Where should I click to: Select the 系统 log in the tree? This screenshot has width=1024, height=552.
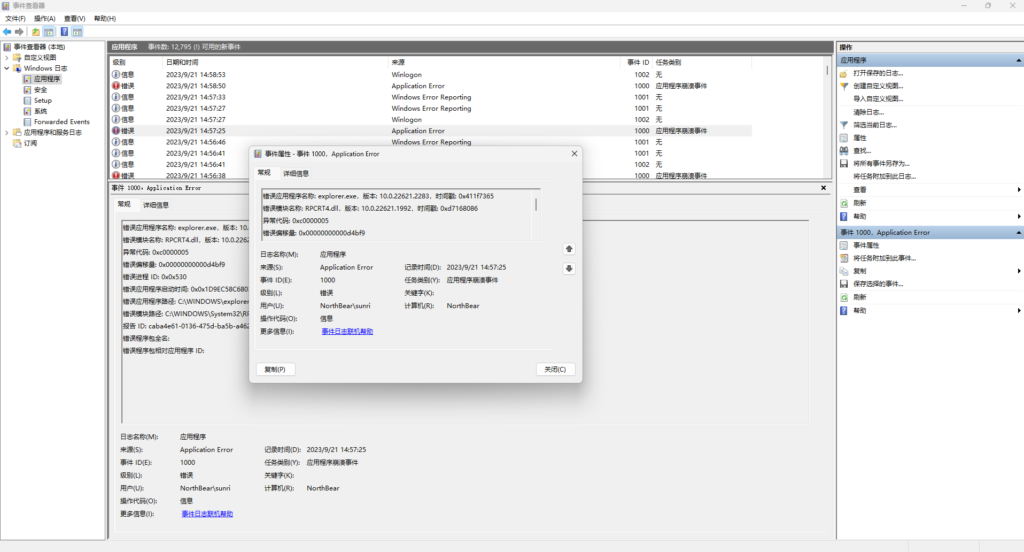click(x=40, y=111)
